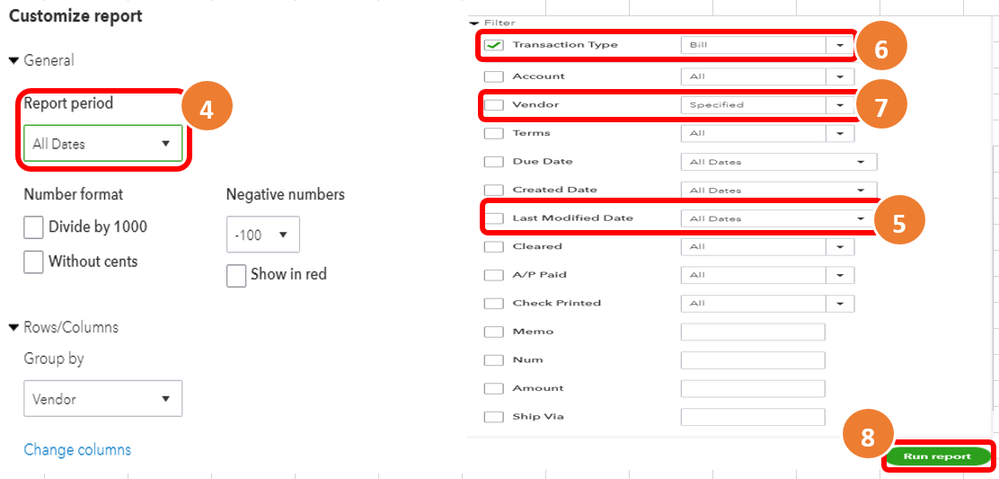Enable the Divide by 1000 checkbox
The height and width of the screenshot is (479, 999).
click(x=35, y=227)
